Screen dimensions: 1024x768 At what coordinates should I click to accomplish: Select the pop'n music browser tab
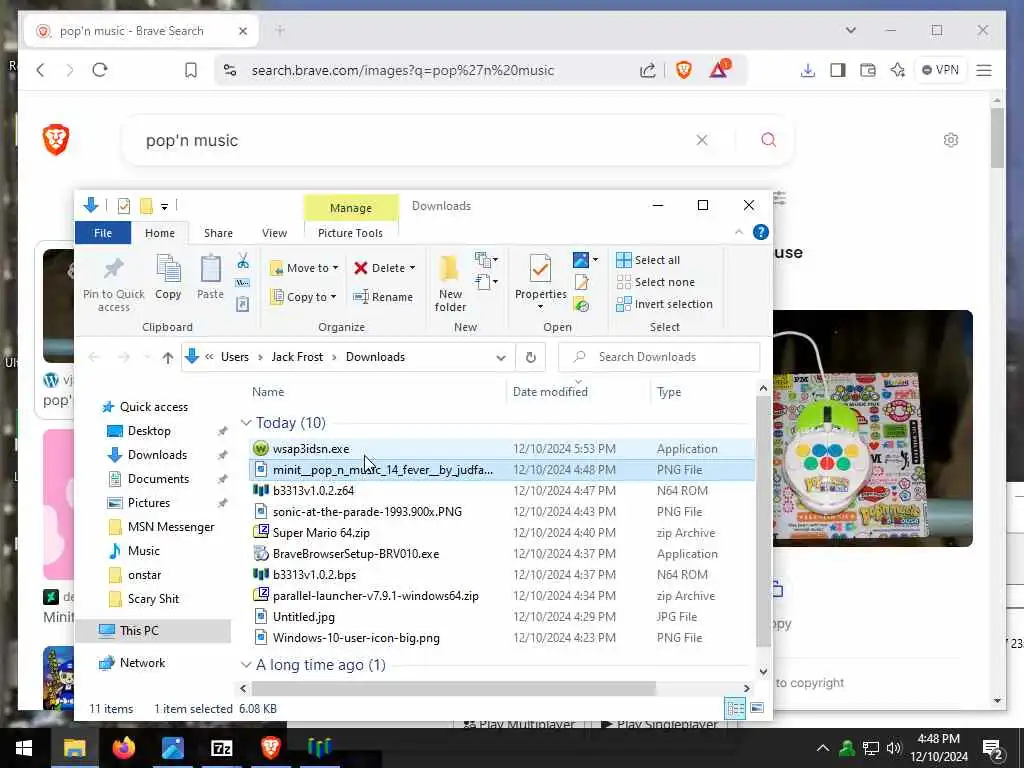[x=141, y=31]
